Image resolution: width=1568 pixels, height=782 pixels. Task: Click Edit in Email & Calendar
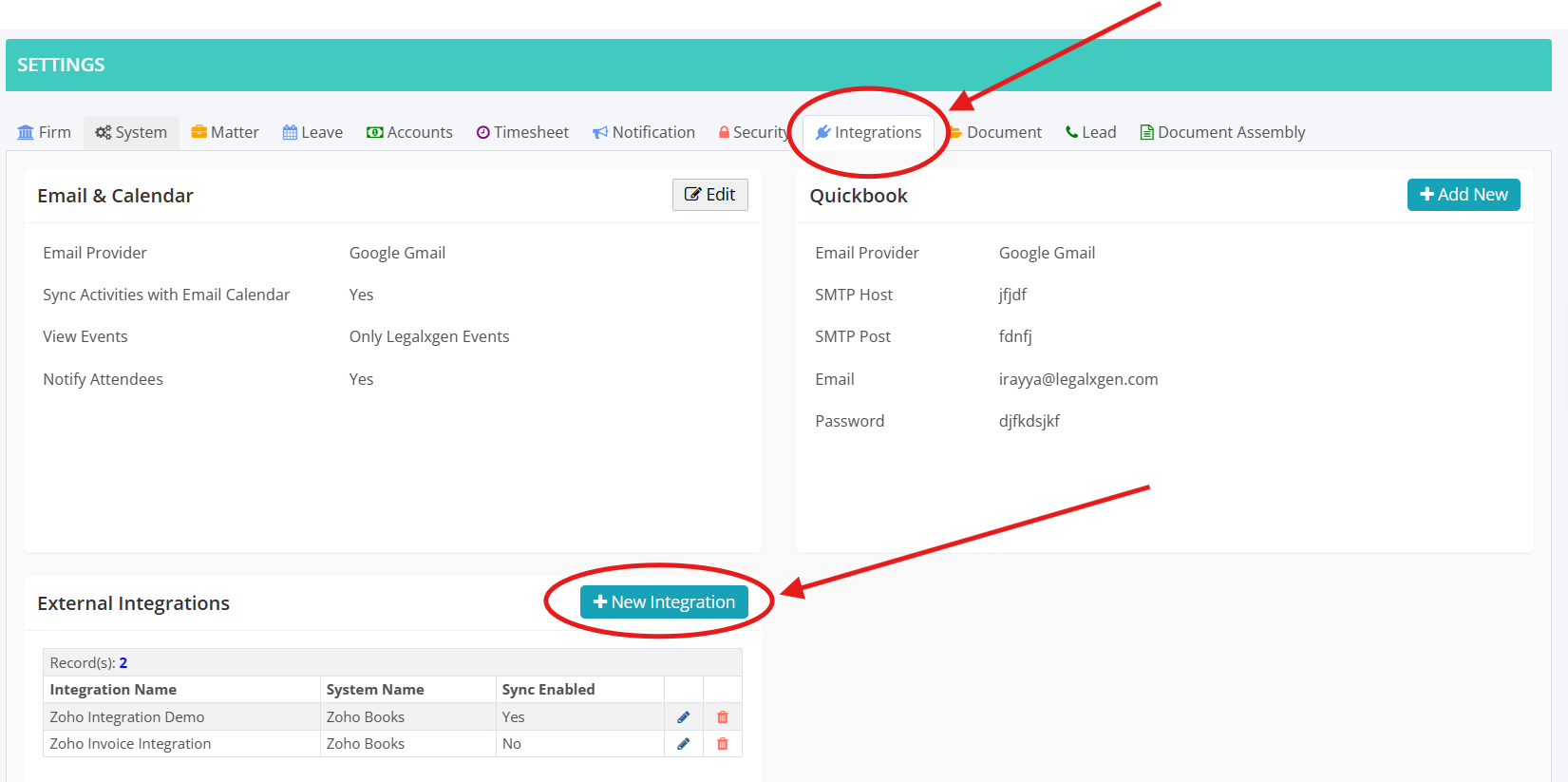[710, 195]
